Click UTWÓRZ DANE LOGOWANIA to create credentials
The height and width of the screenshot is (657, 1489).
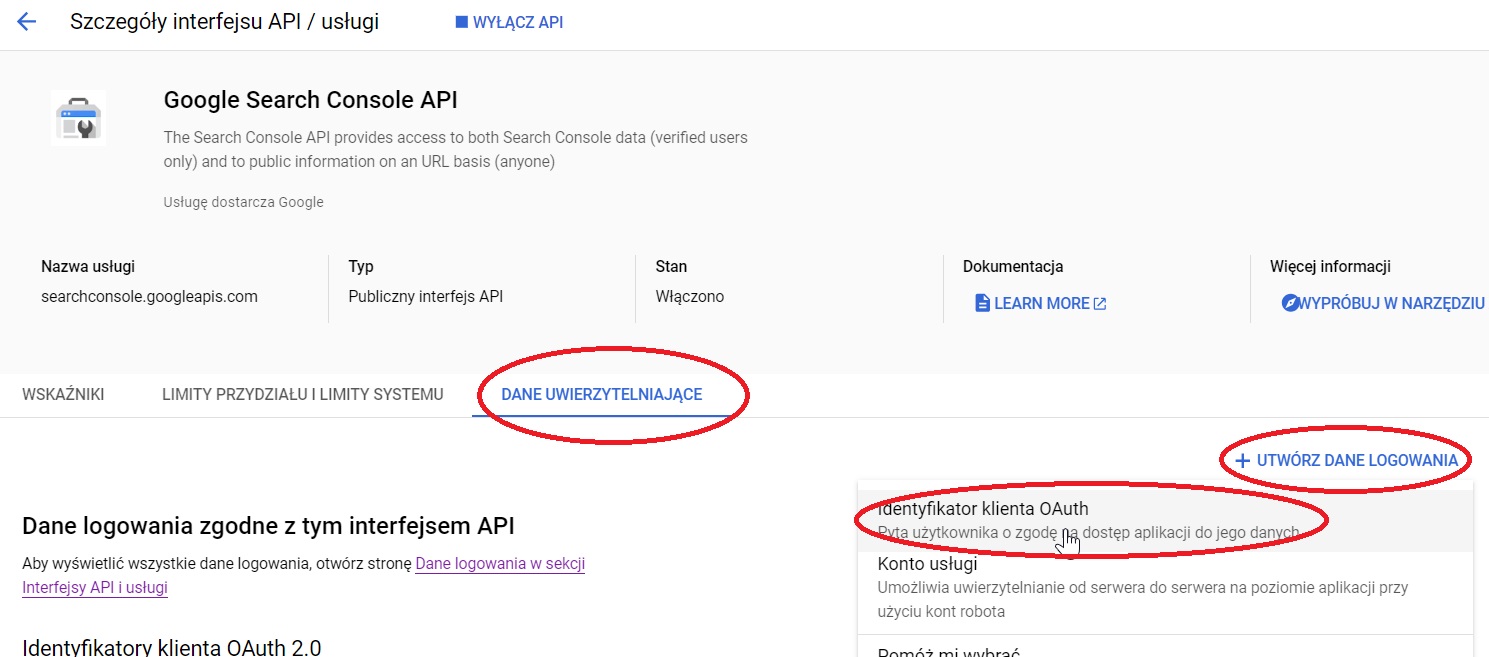pos(1356,459)
